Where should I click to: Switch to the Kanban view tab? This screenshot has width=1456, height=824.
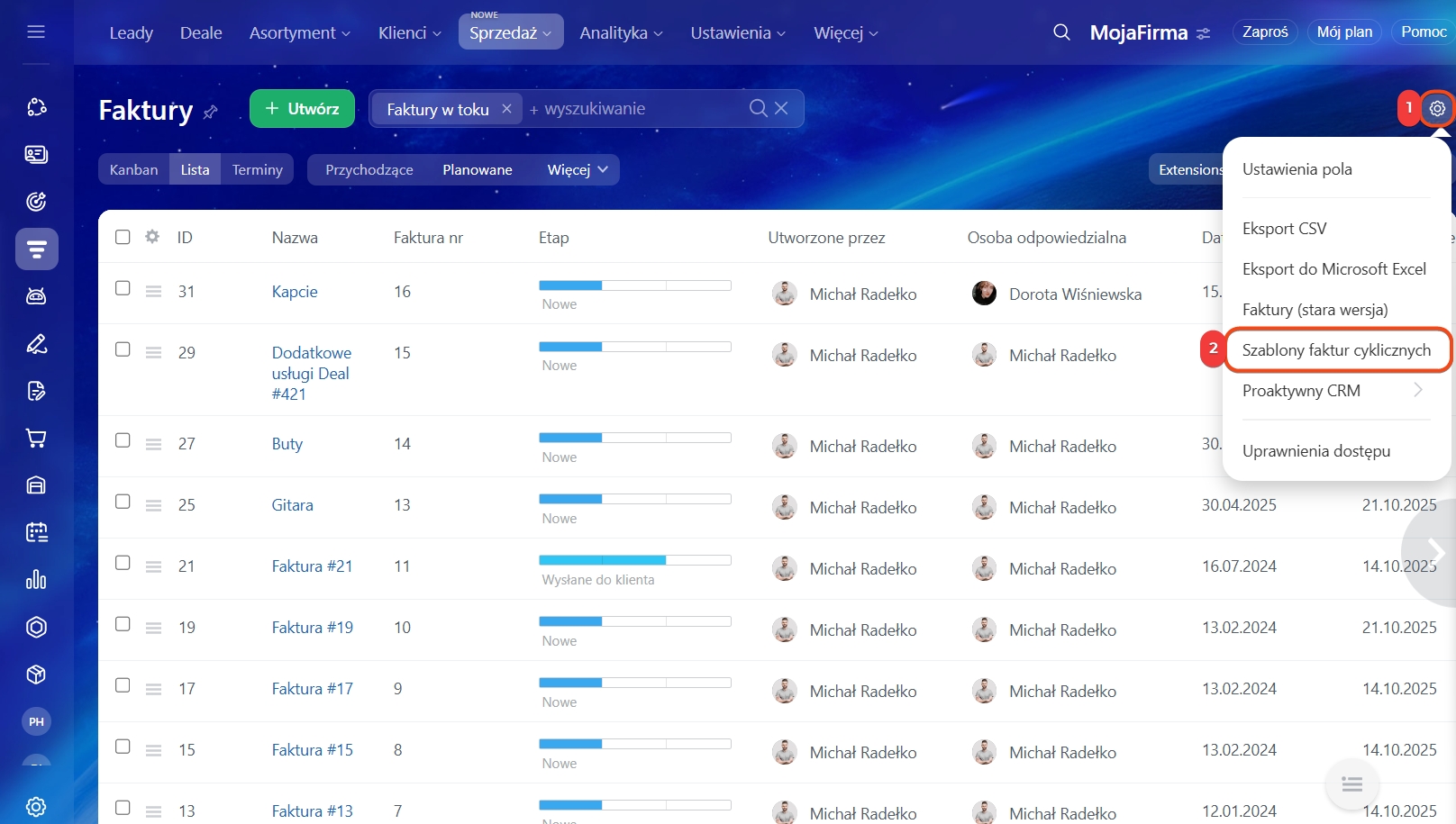pos(133,170)
